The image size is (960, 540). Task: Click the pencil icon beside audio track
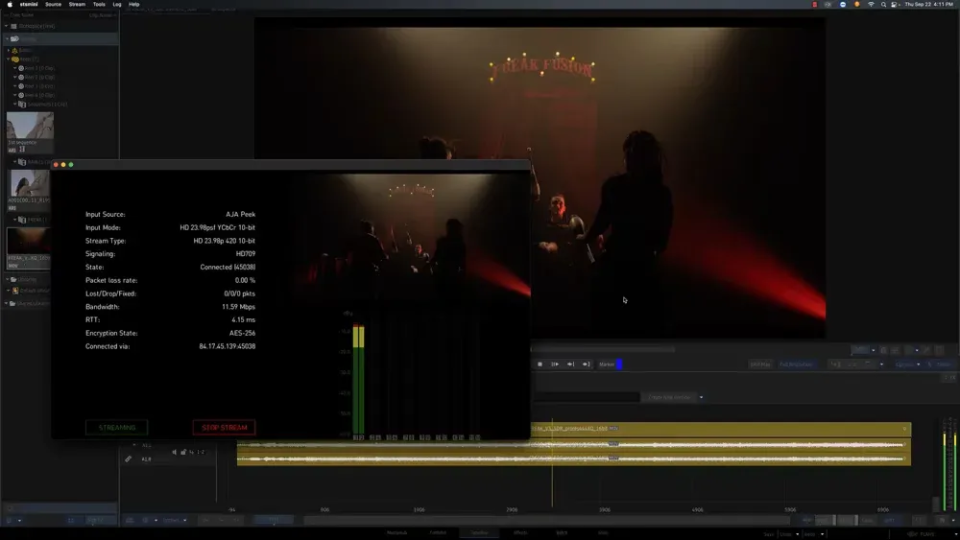(128, 459)
